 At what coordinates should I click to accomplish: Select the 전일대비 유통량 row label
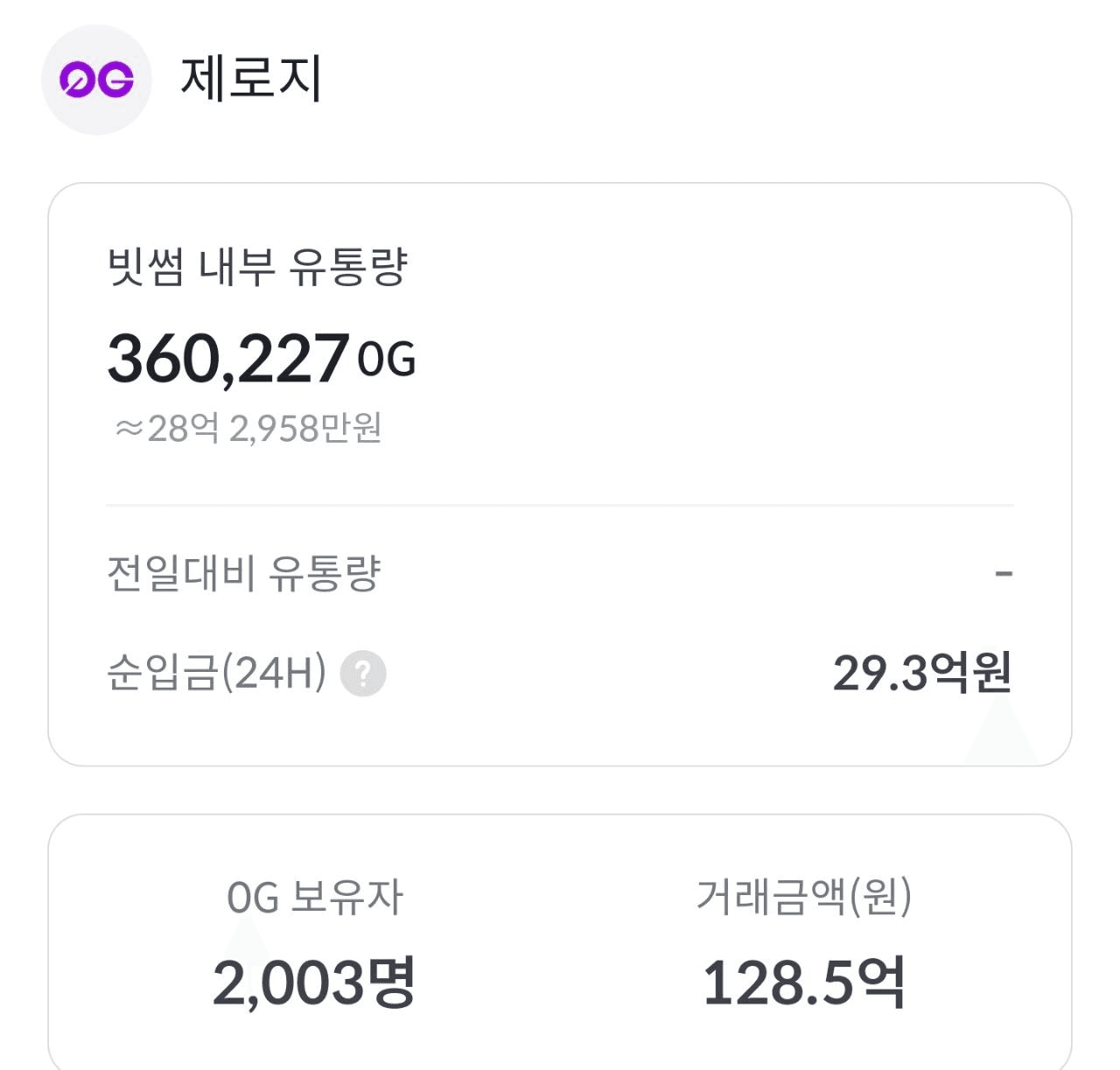pos(244,574)
